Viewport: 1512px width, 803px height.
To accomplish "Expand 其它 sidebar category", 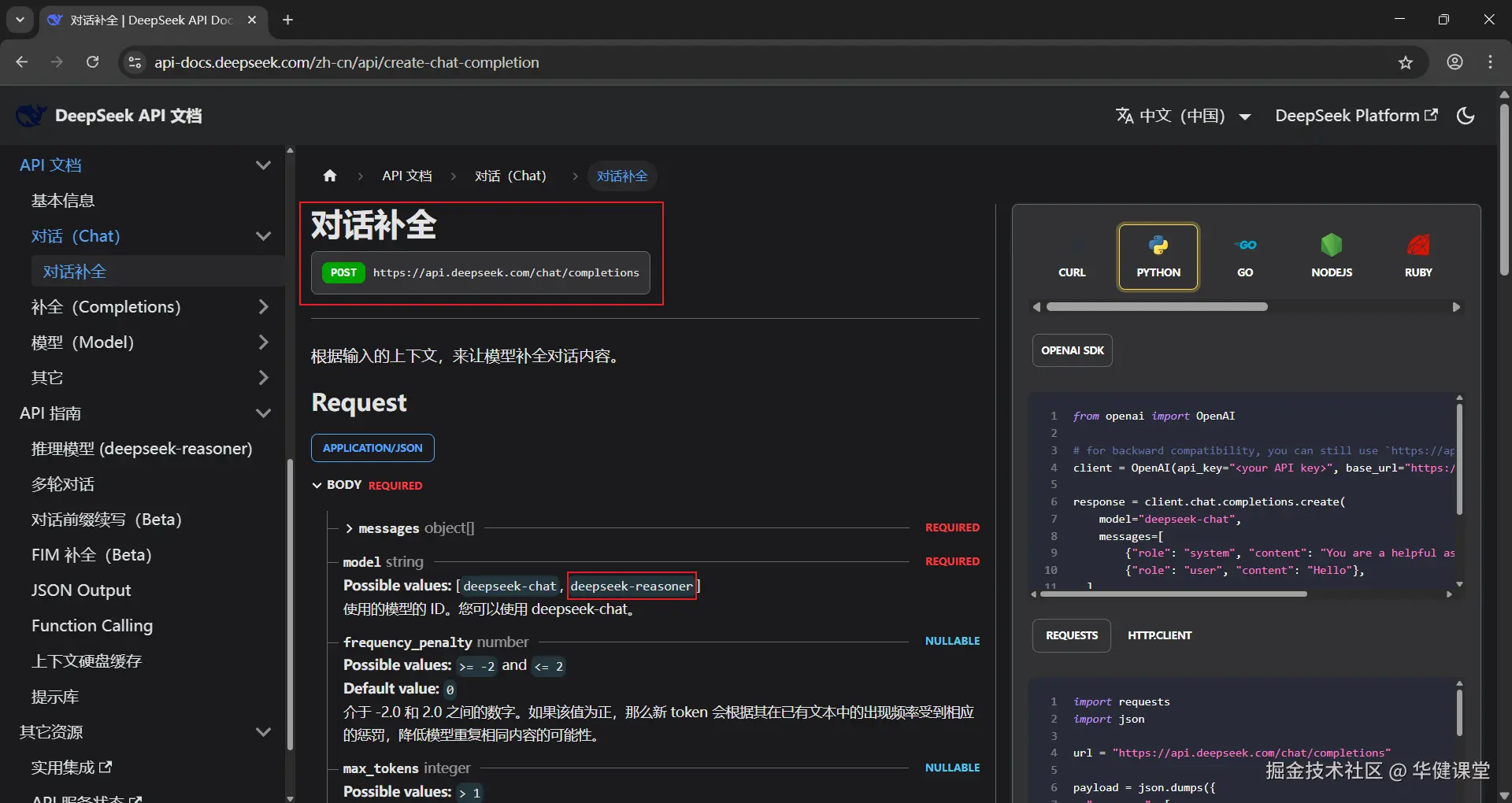I will pyautogui.click(x=263, y=378).
